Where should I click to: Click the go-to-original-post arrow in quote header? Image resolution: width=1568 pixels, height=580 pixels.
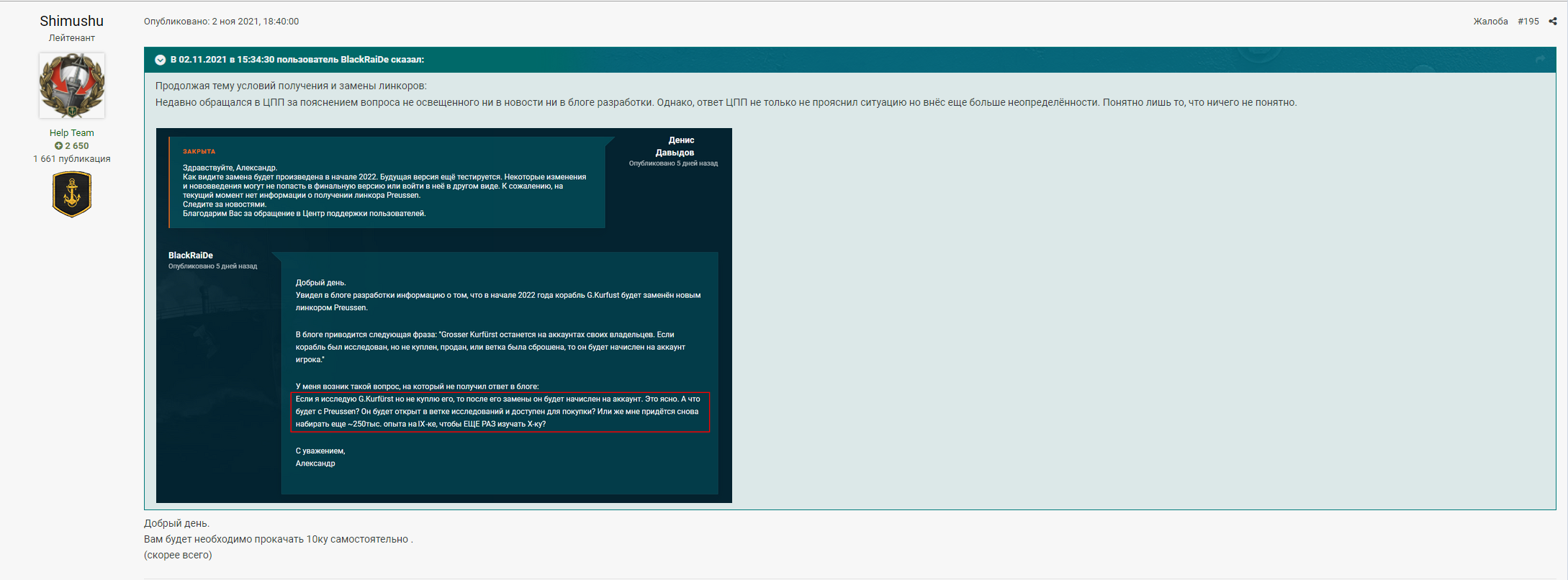click(1540, 59)
